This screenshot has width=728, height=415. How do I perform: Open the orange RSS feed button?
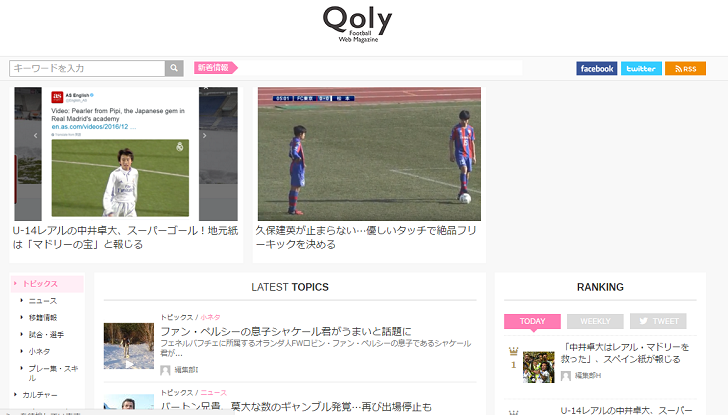coord(685,68)
